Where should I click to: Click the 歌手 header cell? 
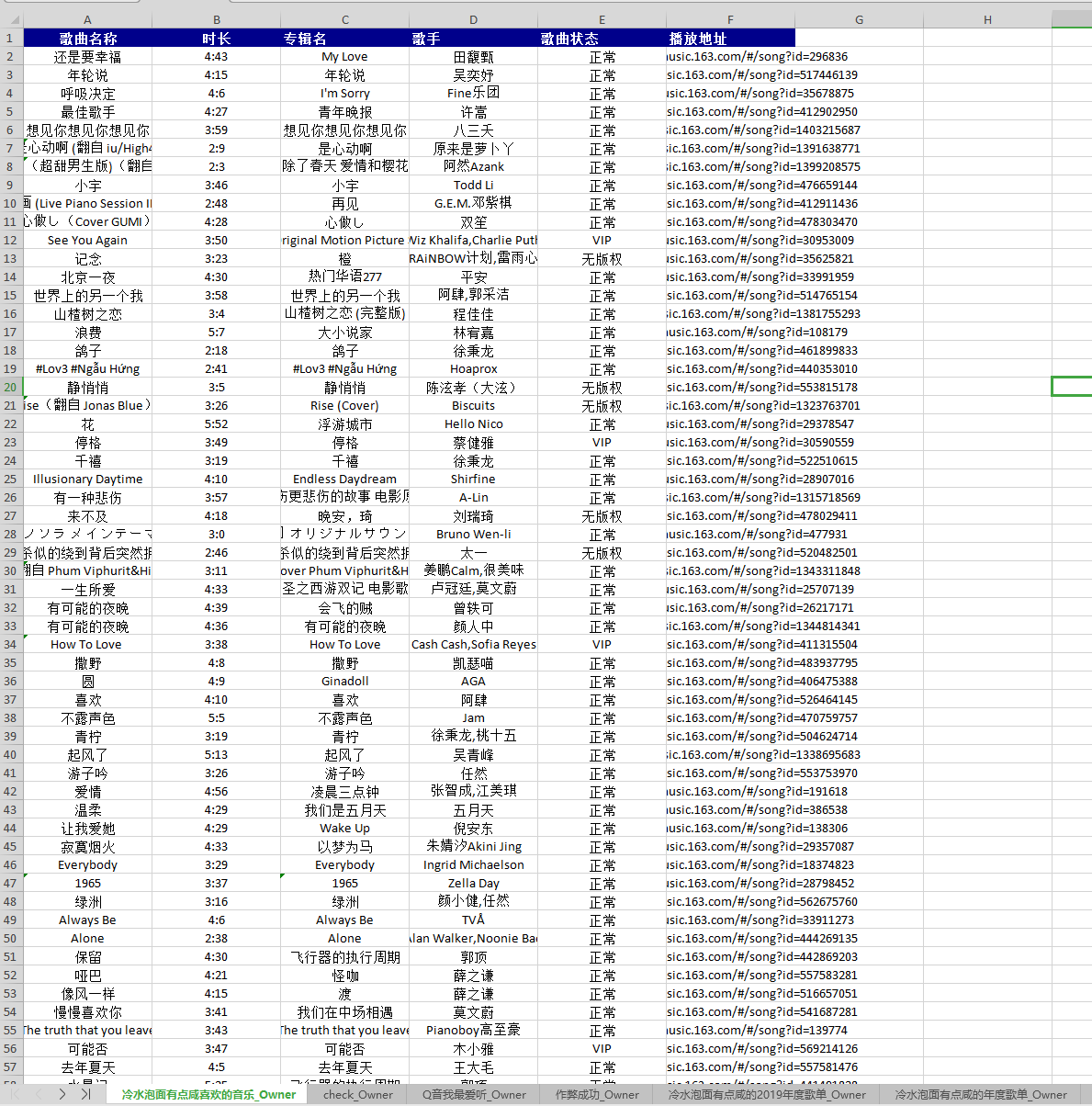[x=474, y=38]
